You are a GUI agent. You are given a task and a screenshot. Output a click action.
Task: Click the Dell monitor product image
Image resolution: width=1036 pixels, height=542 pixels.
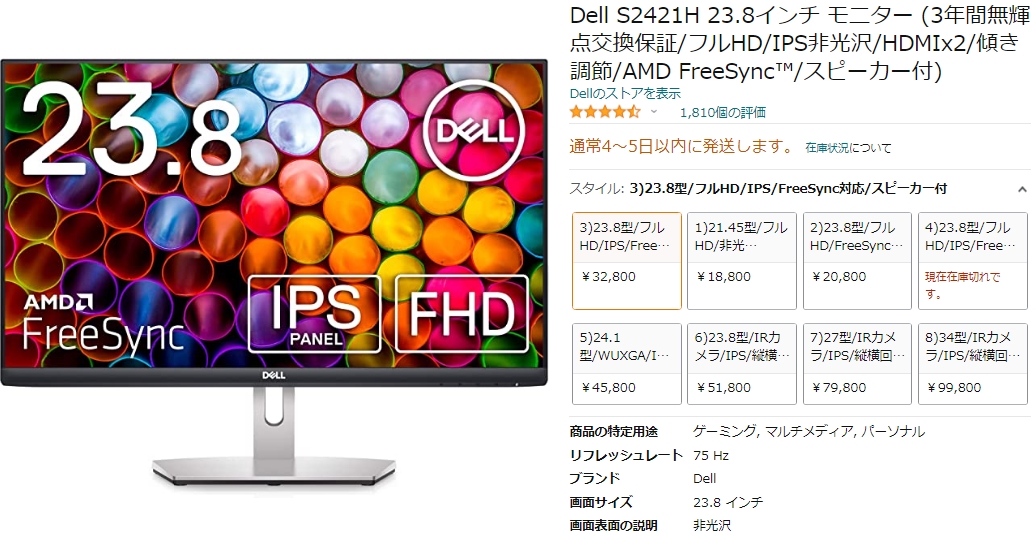tap(274, 274)
